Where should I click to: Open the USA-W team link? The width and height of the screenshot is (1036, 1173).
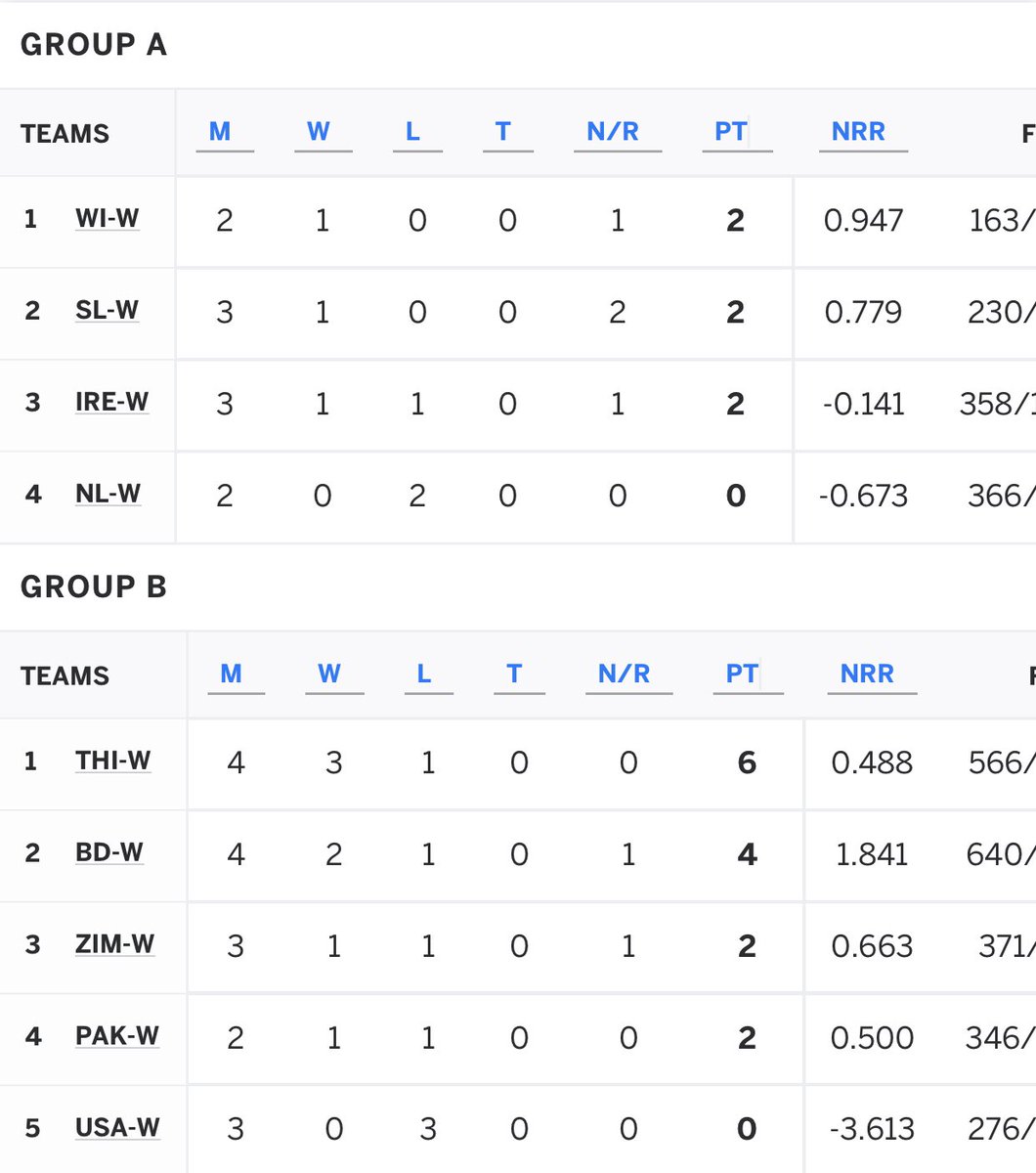point(117,1127)
